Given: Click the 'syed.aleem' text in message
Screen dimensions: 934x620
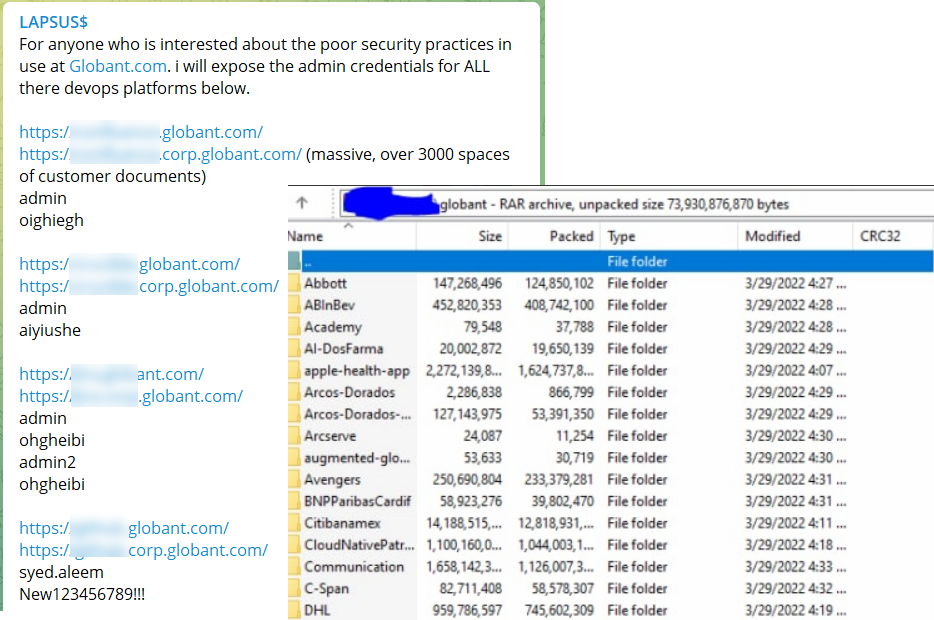Looking at the screenshot, I should 61,572.
